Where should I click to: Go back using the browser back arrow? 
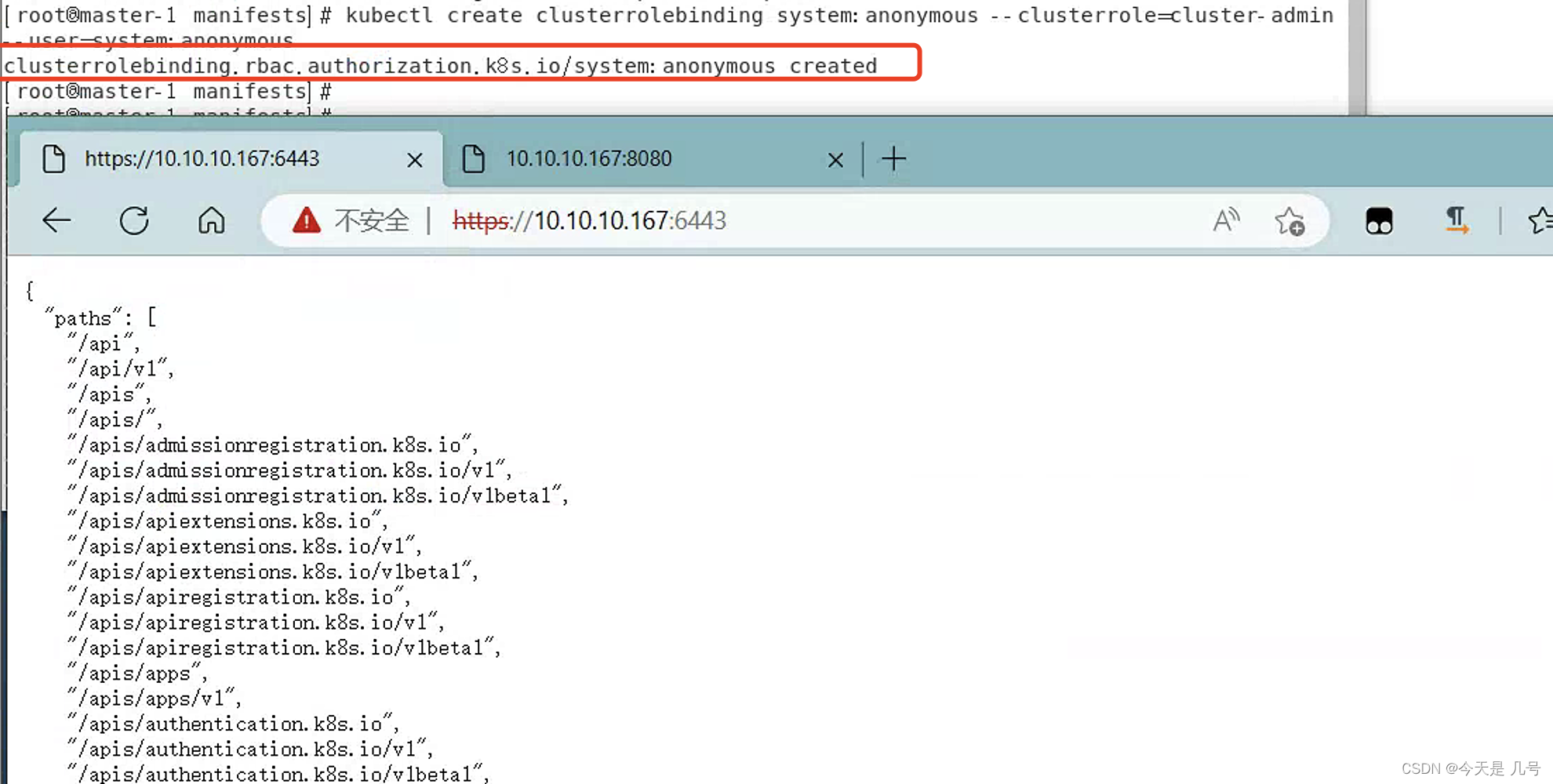coord(56,221)
